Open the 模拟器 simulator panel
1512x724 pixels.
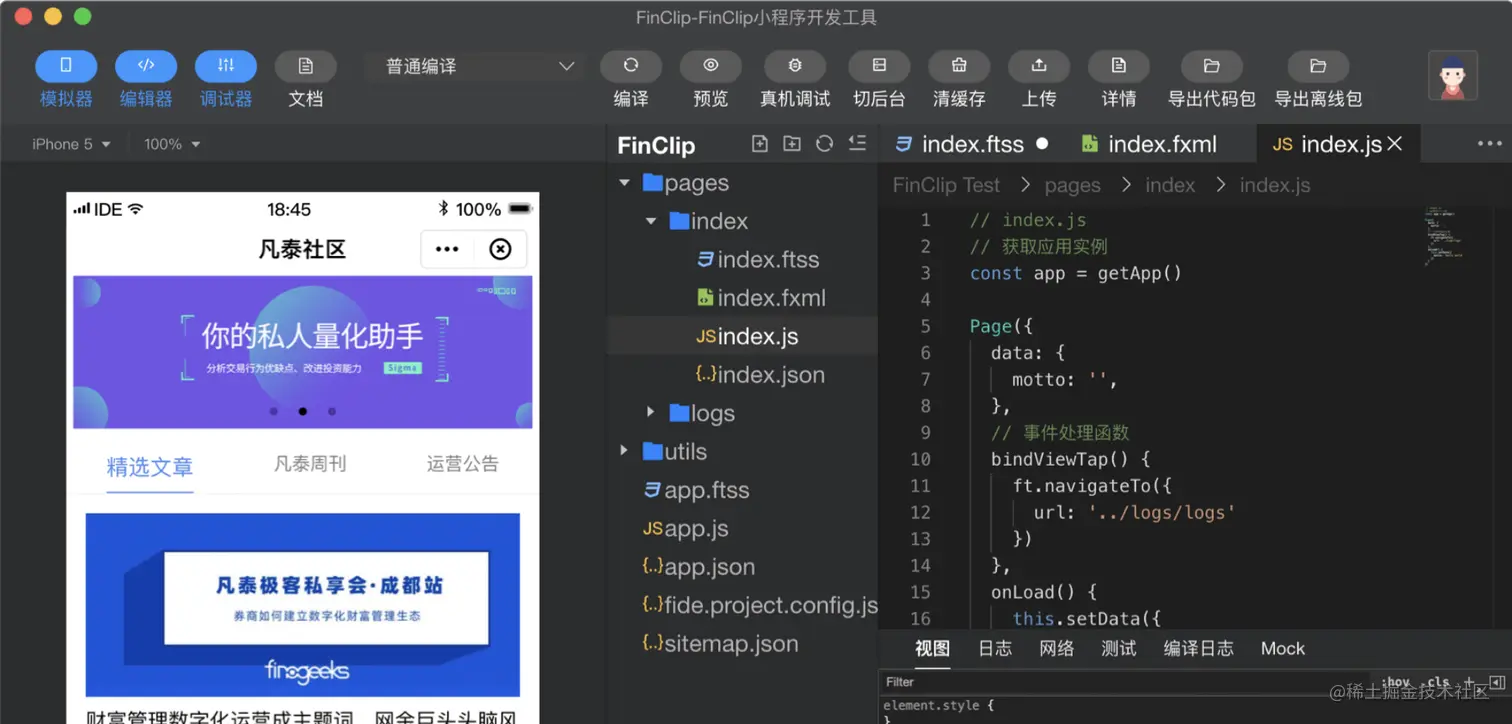65,77
